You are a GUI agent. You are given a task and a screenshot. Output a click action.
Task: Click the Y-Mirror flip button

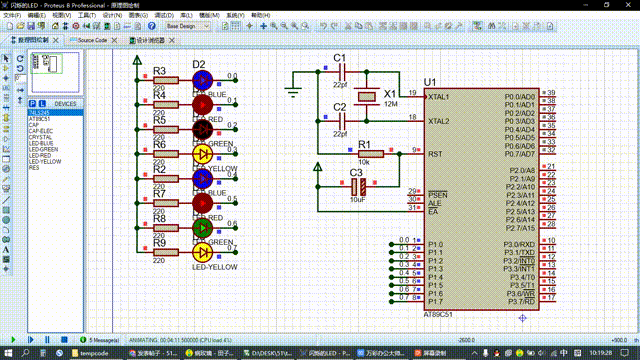pyautogui.click(x=20, y=100)
